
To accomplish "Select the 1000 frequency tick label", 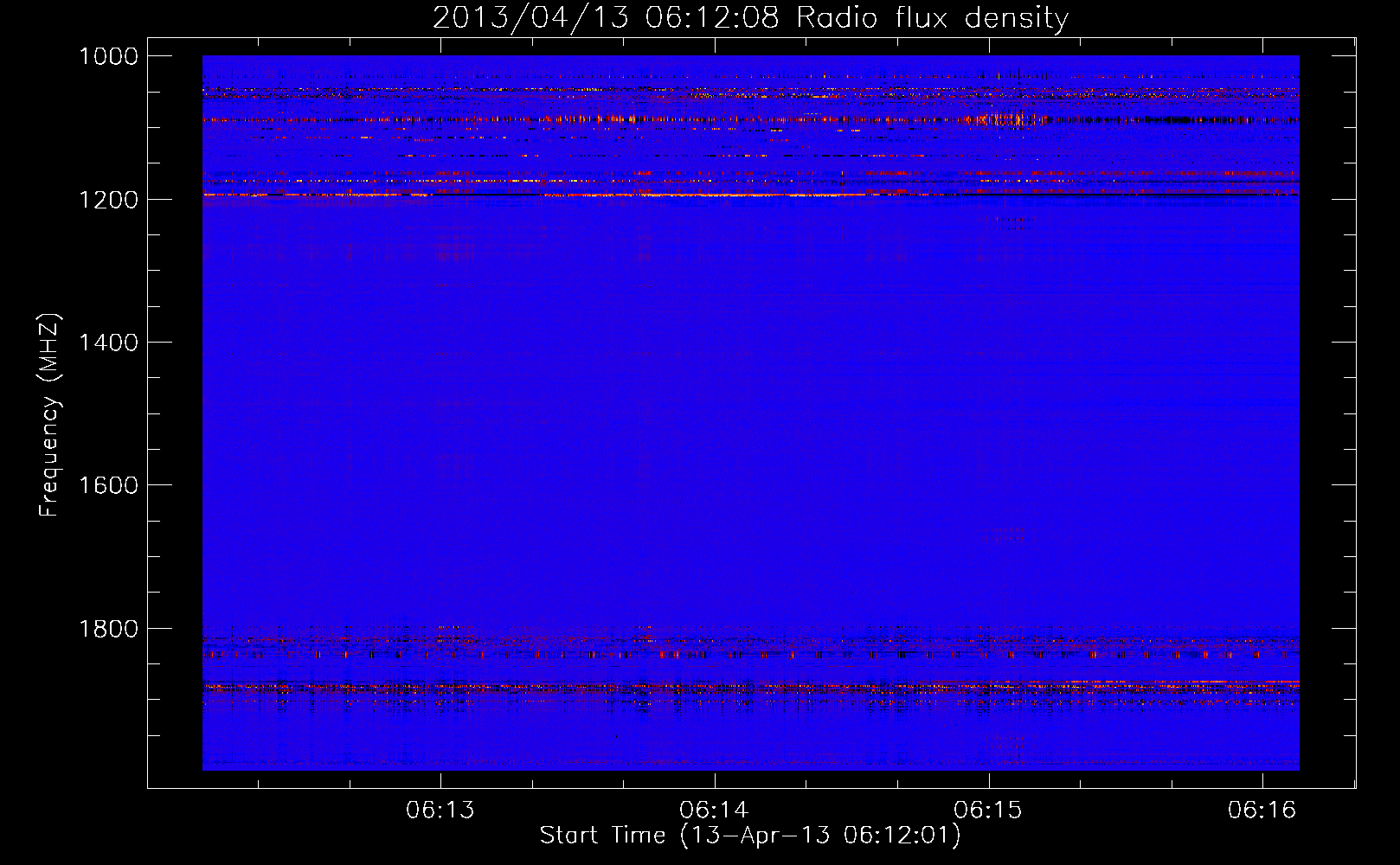I will click(108, 56).
